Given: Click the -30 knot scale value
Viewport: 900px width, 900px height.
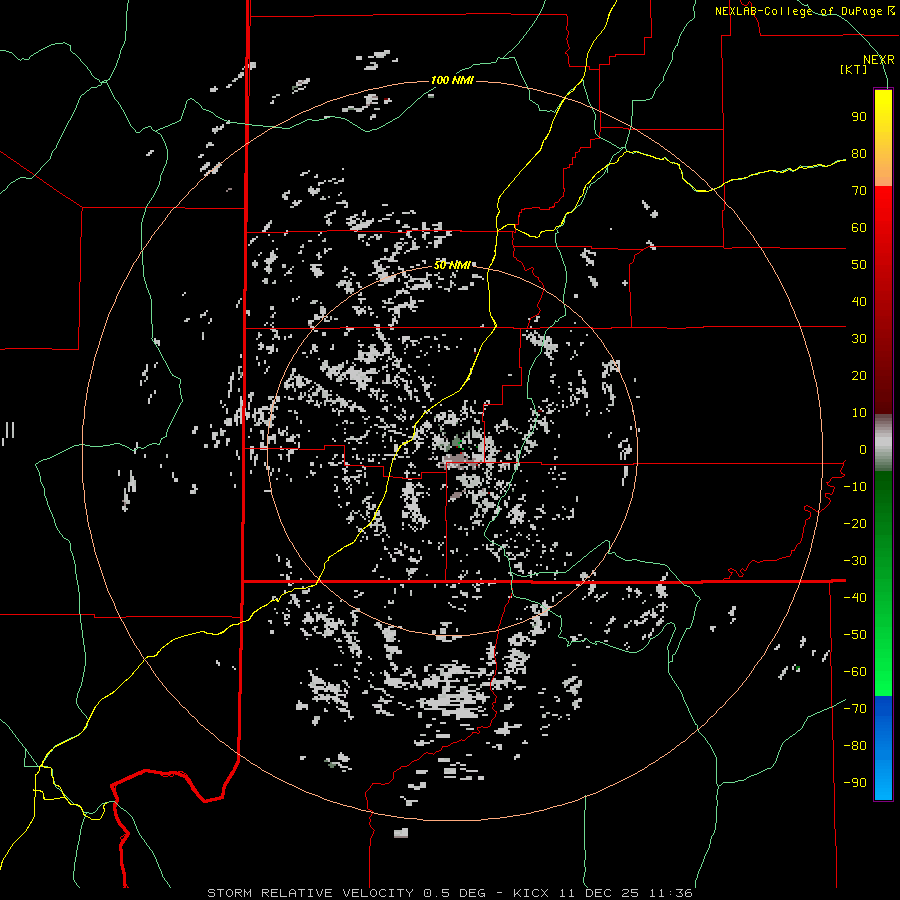Looking at the screenshot, I should click(x=855, y=561).
